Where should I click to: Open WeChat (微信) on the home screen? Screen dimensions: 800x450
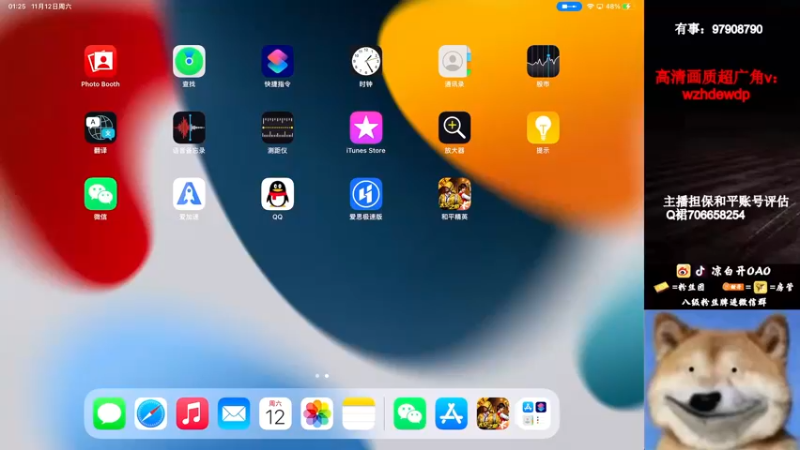click(x=101, y=194)
